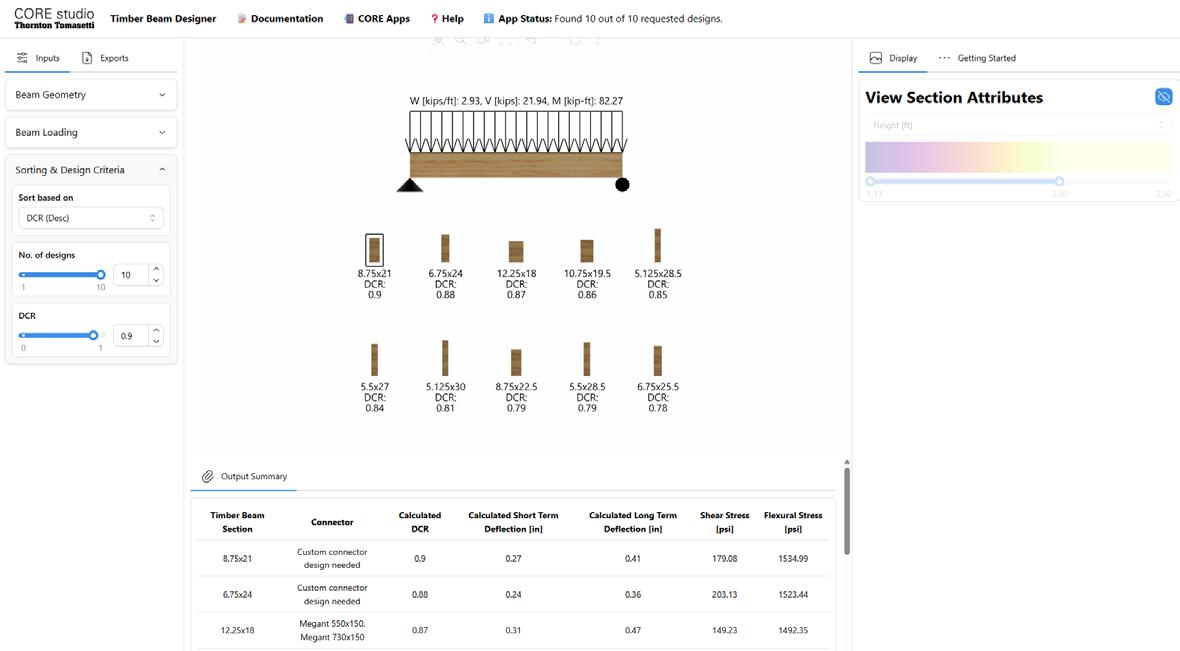
Task: Click the App Status info icon
Action: coord(488,19)
